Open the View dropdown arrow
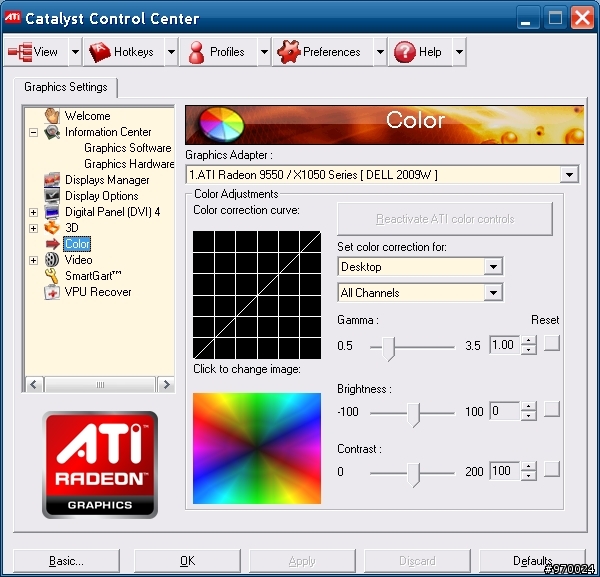Image resolution: width=600 pixels, height=577 pixels. click(x=75, y=52)
